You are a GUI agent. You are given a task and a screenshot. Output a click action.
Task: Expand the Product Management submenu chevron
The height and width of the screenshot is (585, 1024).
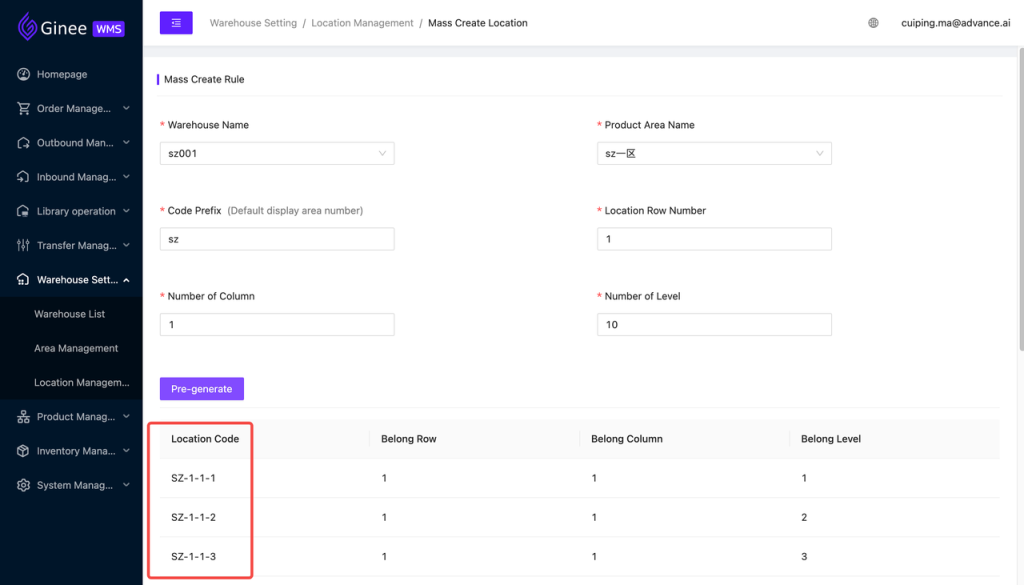pos(126,417)
